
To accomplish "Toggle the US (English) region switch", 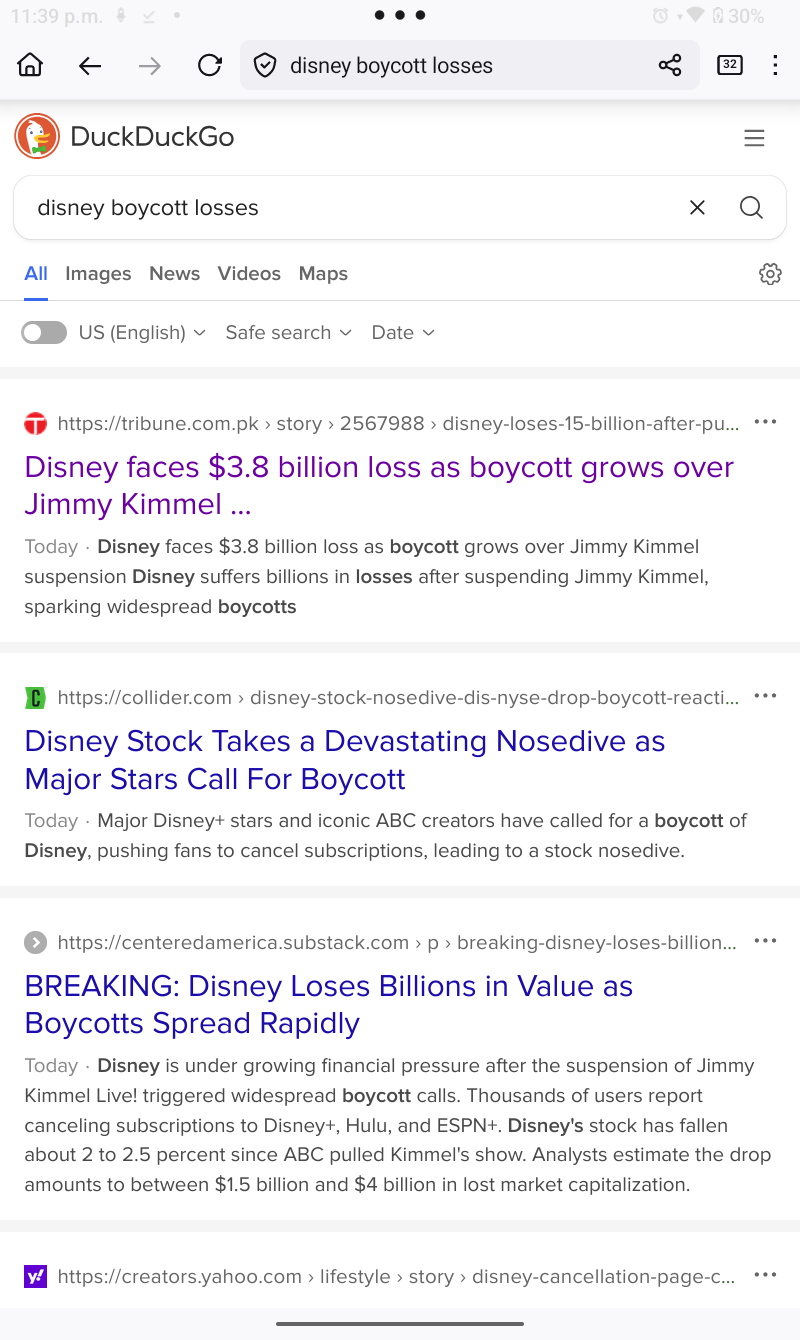I will tap(44, 332).
